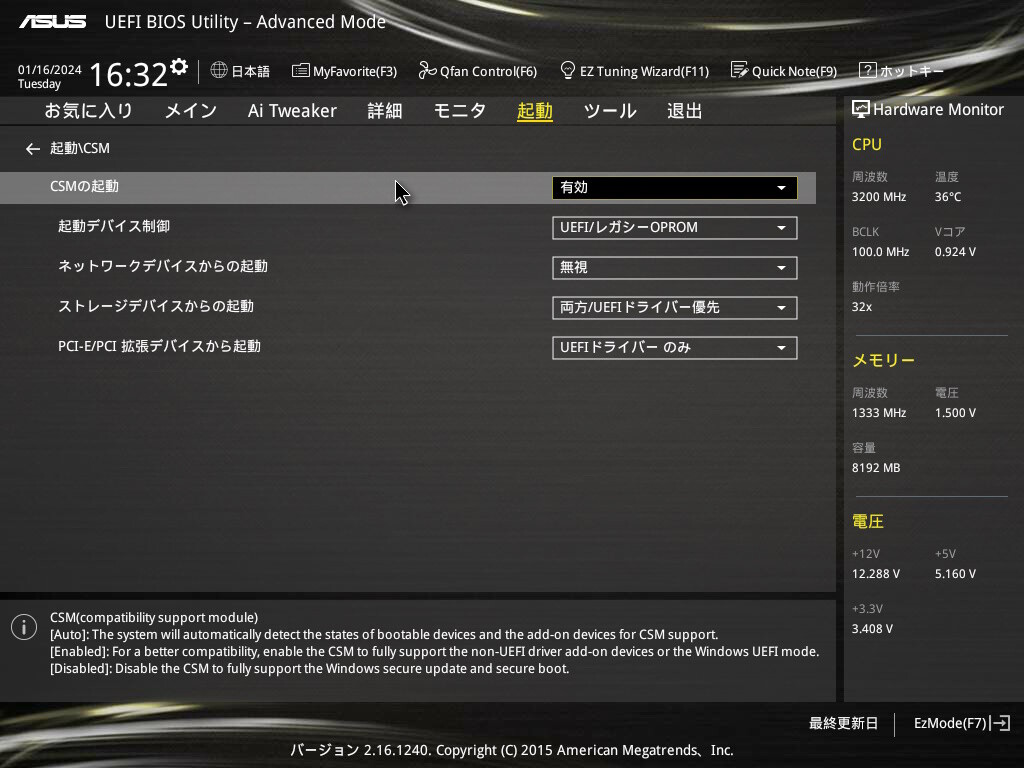Open Quick Note(F9)
The image size is (1024, 768).
784,71
